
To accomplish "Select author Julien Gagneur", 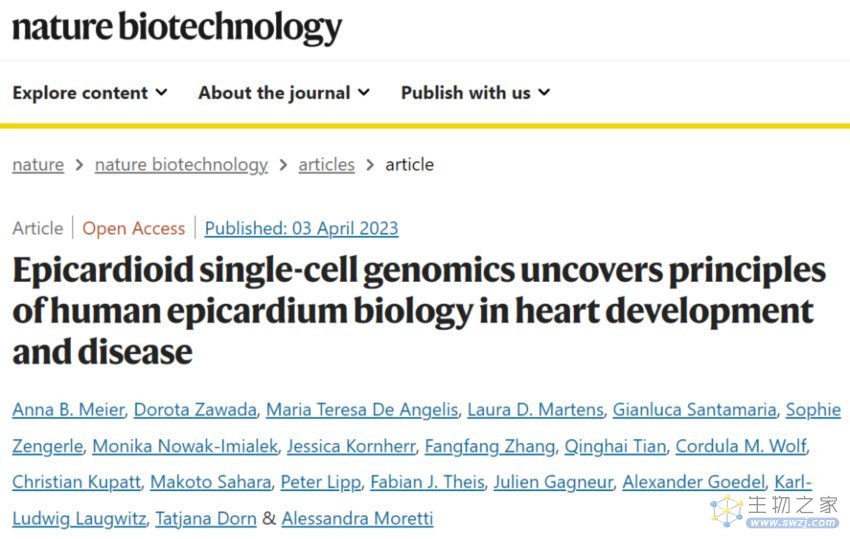I will [x=553, y=482].
